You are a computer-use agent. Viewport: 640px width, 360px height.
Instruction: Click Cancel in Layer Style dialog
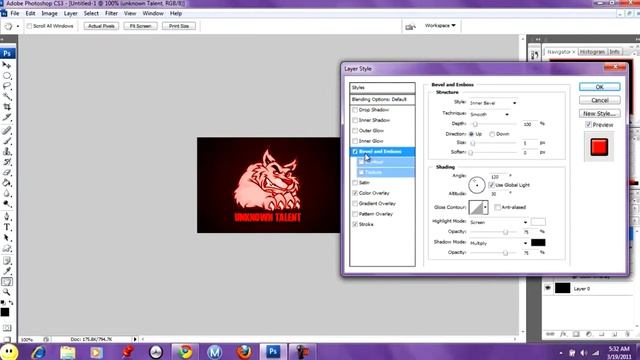599,100
